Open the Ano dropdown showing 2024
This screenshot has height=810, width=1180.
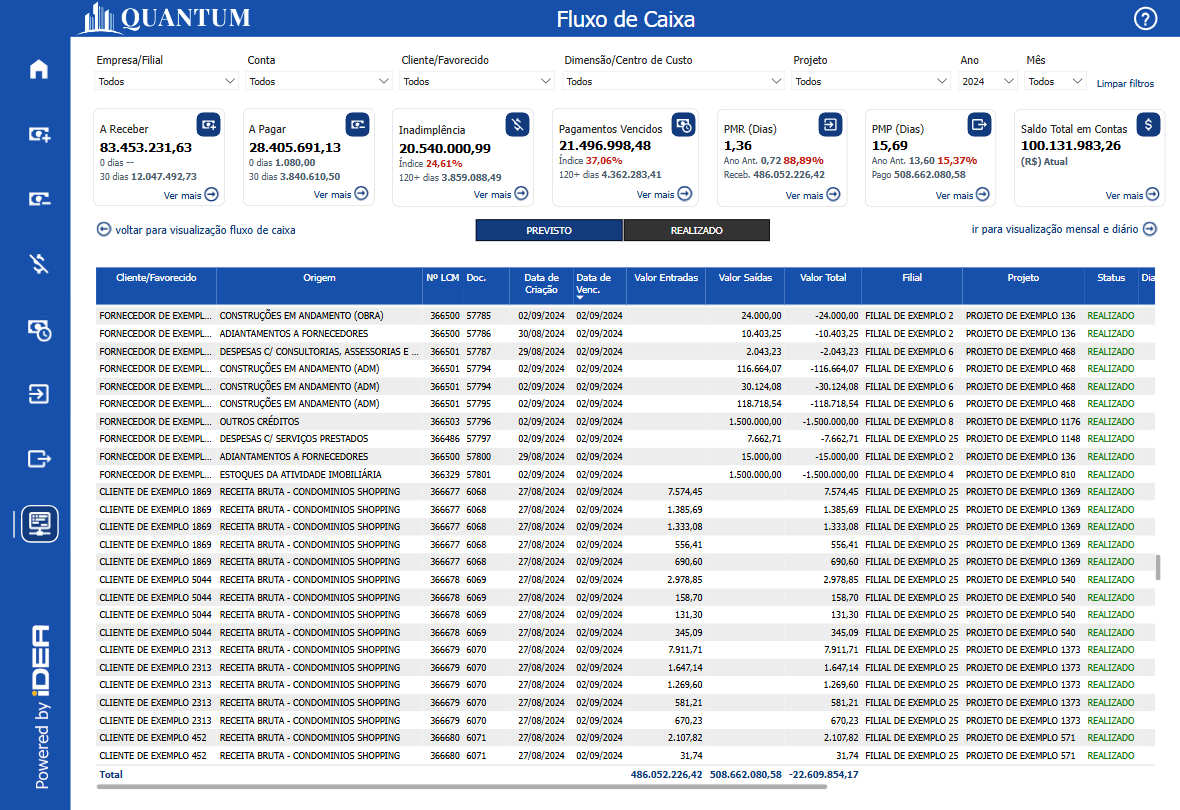[x=987, y=81]
